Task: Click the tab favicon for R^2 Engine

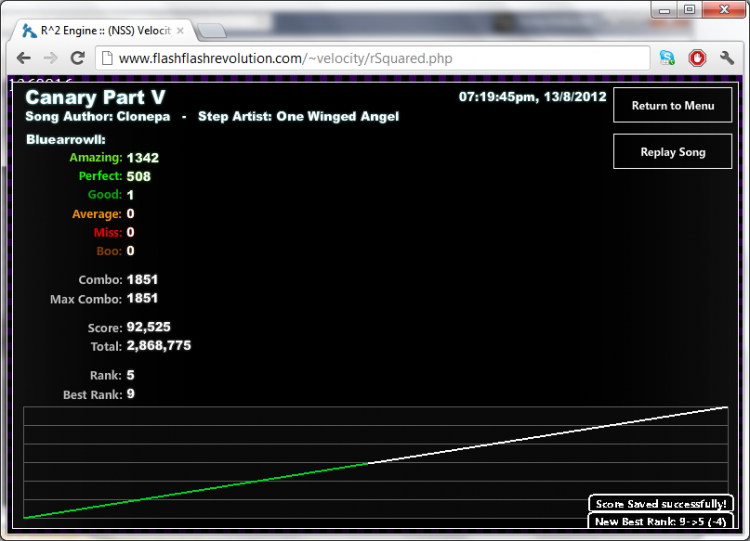Action: click(x=29, y=31)
